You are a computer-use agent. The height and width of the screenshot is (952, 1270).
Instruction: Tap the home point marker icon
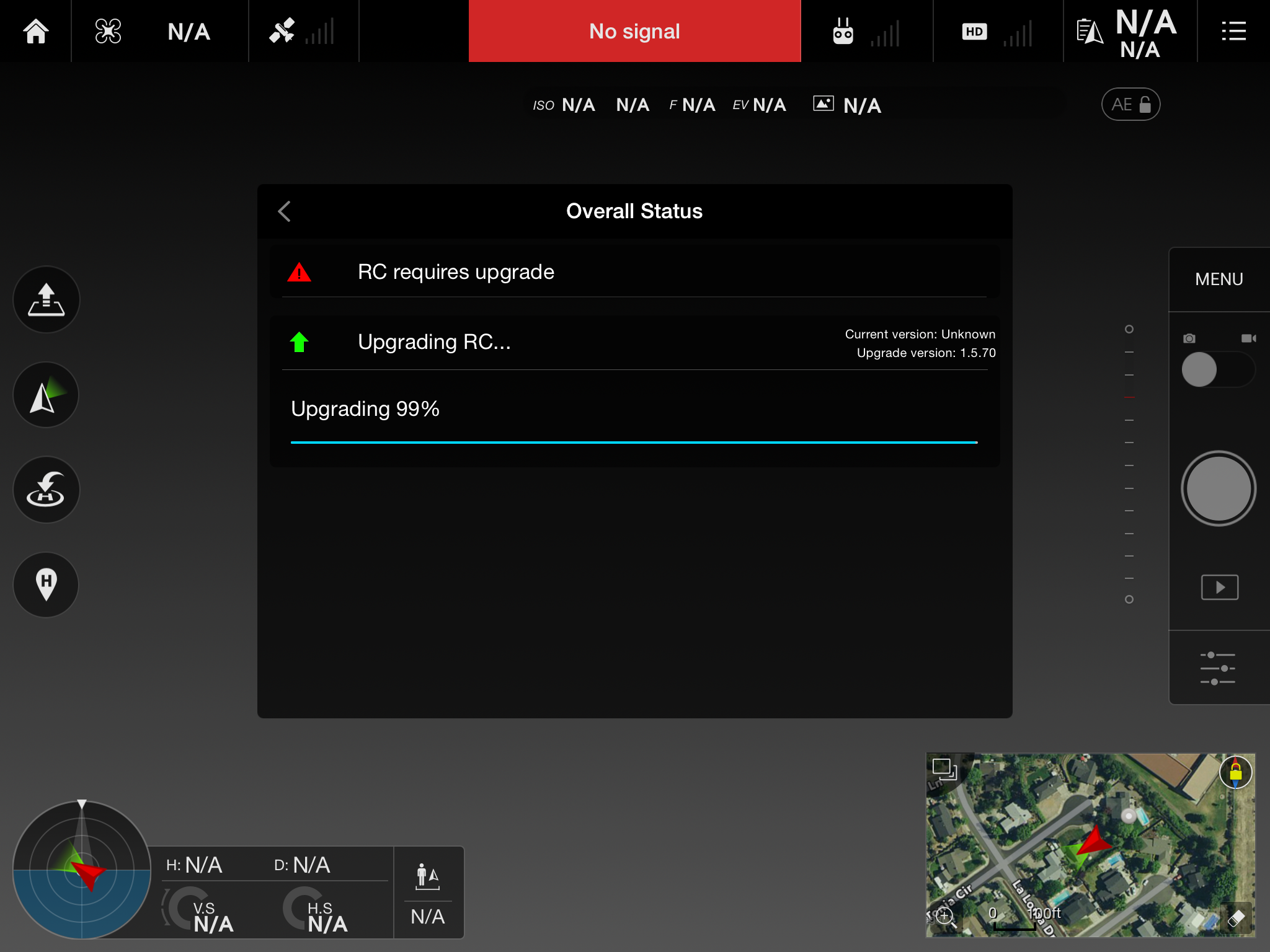point(46,584)
